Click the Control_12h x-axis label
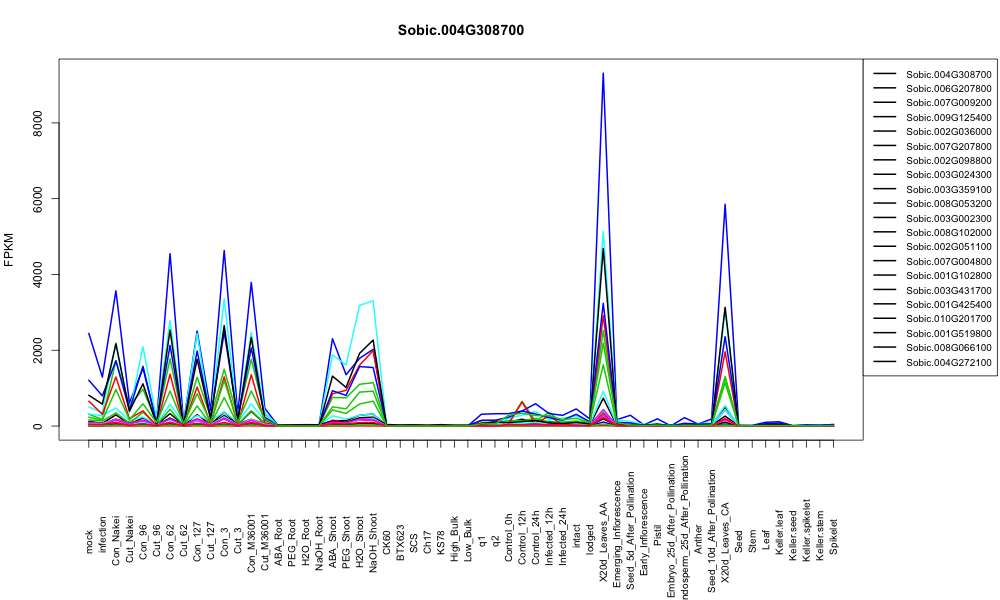This screenshot has width=1000, height=600. point(522,537)
